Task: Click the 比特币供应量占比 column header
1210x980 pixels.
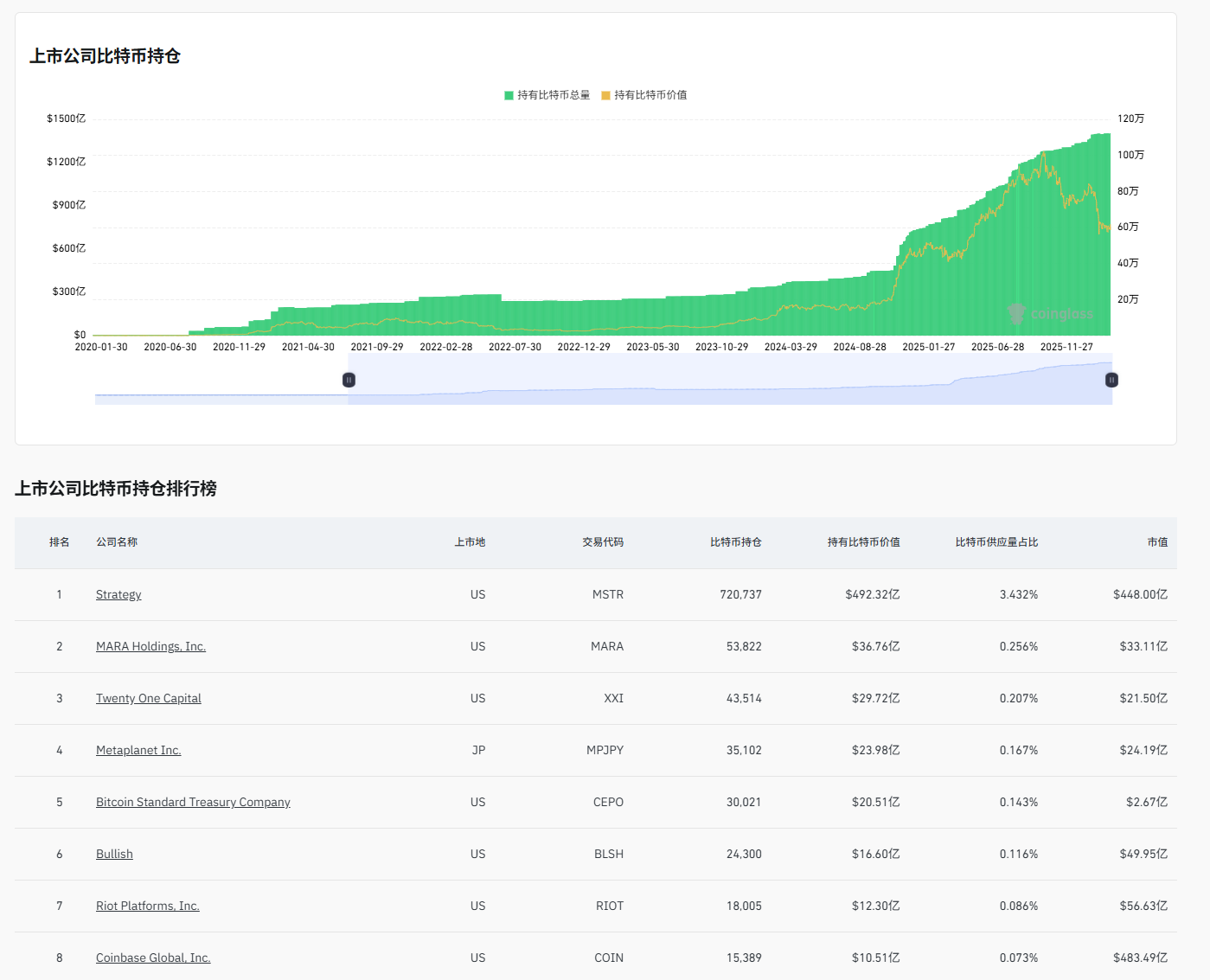Action: point(996,542)
